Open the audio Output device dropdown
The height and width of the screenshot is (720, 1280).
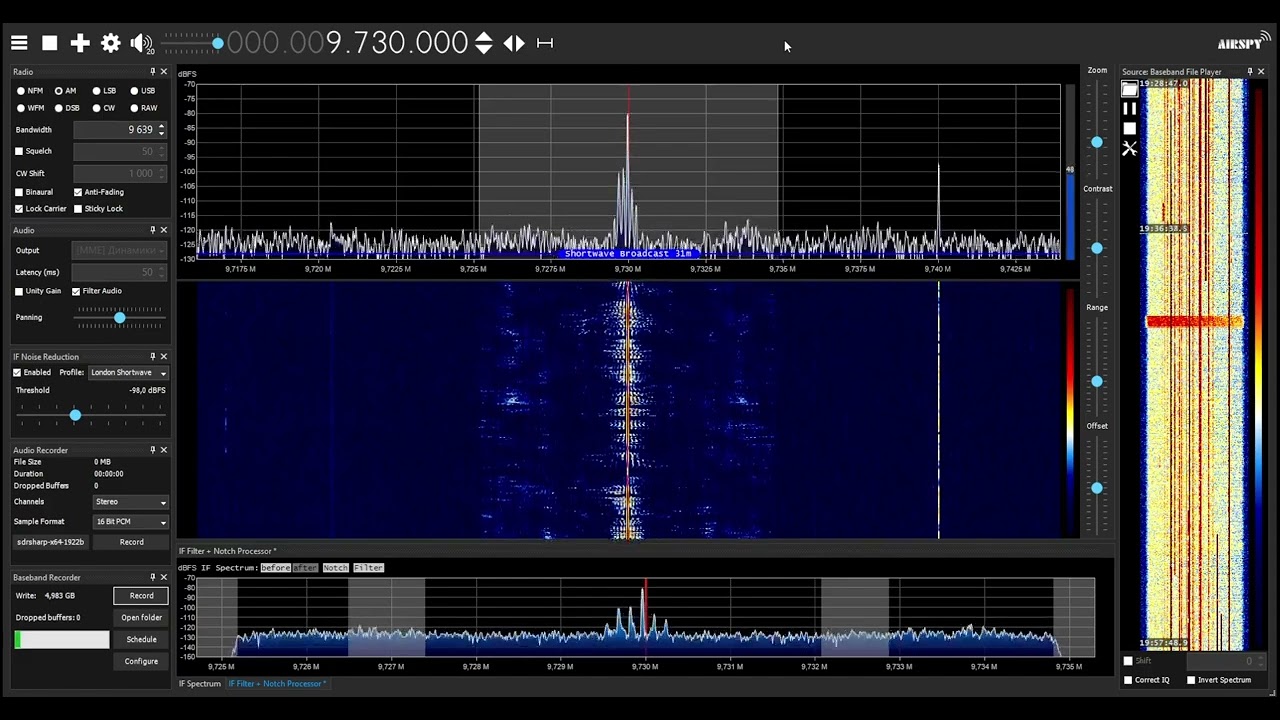click(x=120, y=250)
